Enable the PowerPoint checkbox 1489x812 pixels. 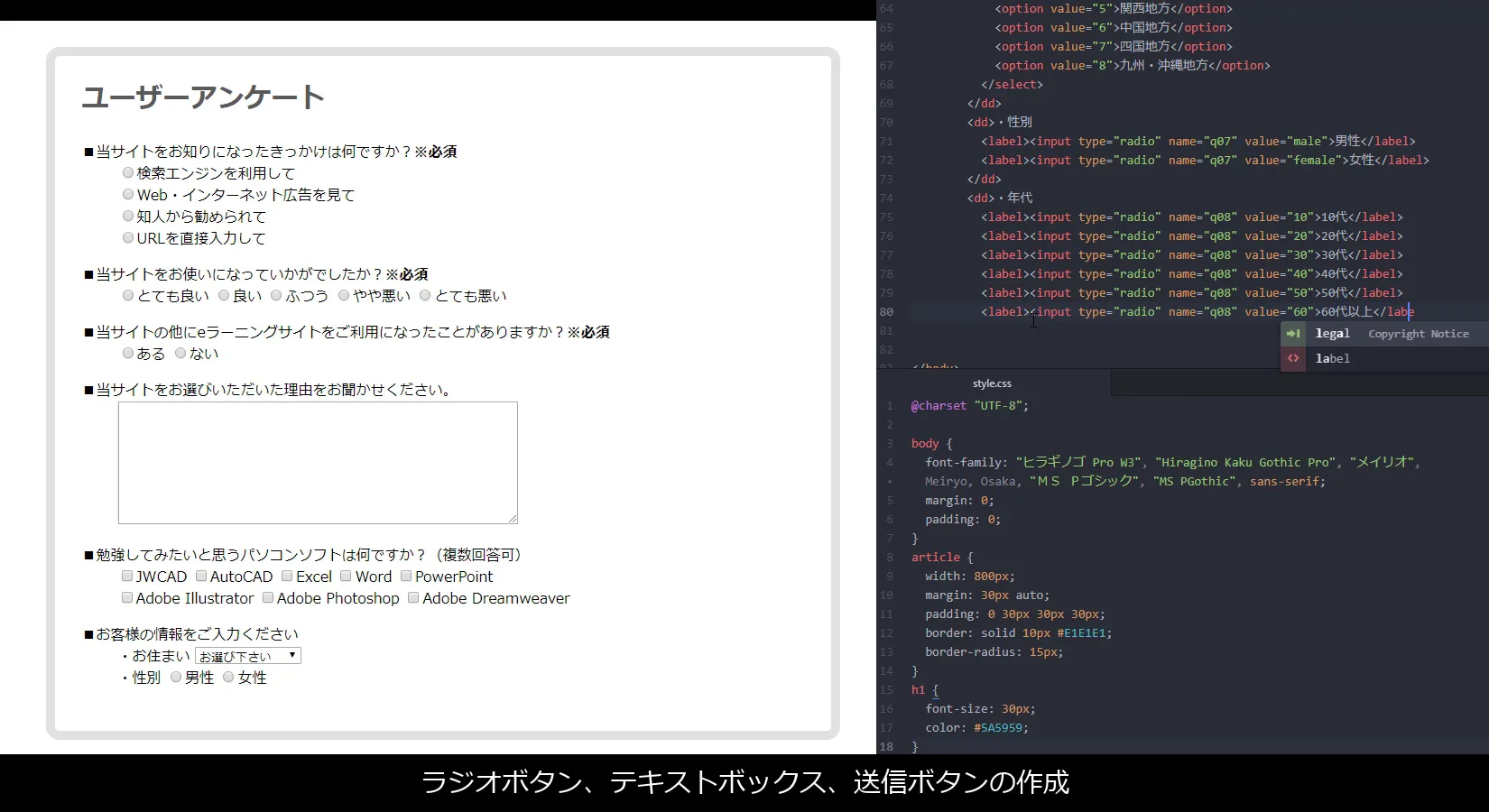pos(406,576)
